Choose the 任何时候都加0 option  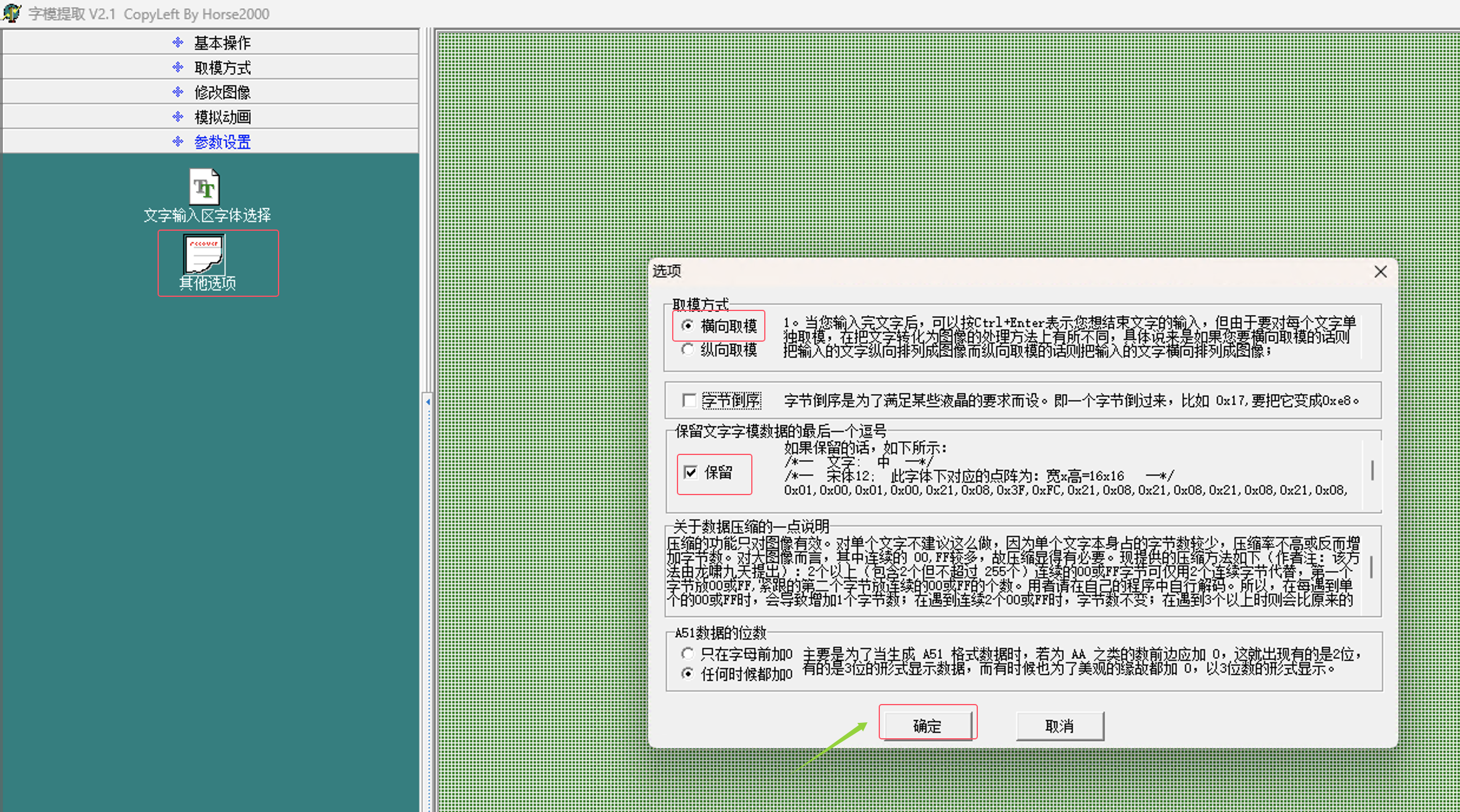click(688, 673)
